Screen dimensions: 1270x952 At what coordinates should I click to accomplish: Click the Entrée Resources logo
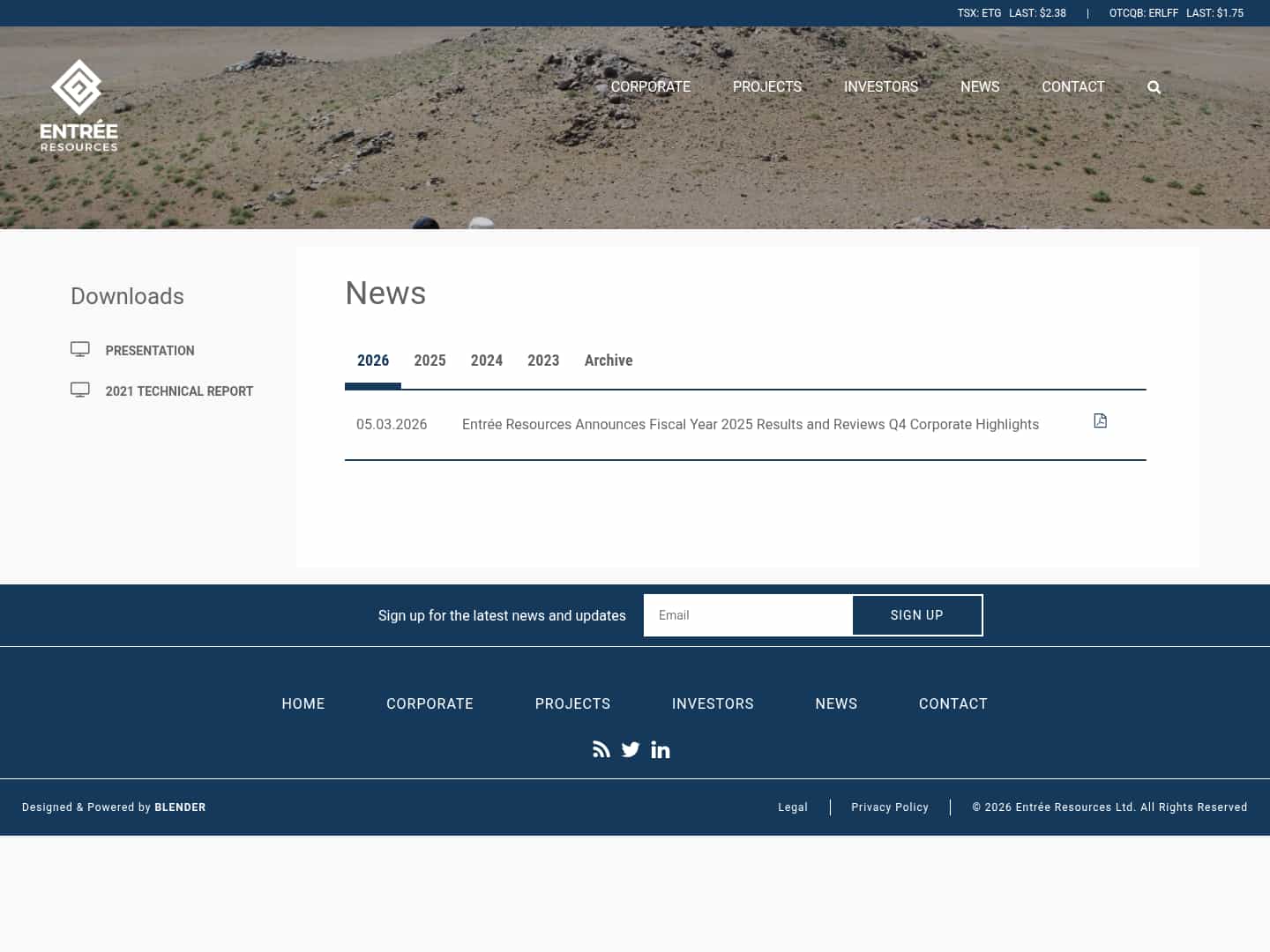[x=78, y=104]
